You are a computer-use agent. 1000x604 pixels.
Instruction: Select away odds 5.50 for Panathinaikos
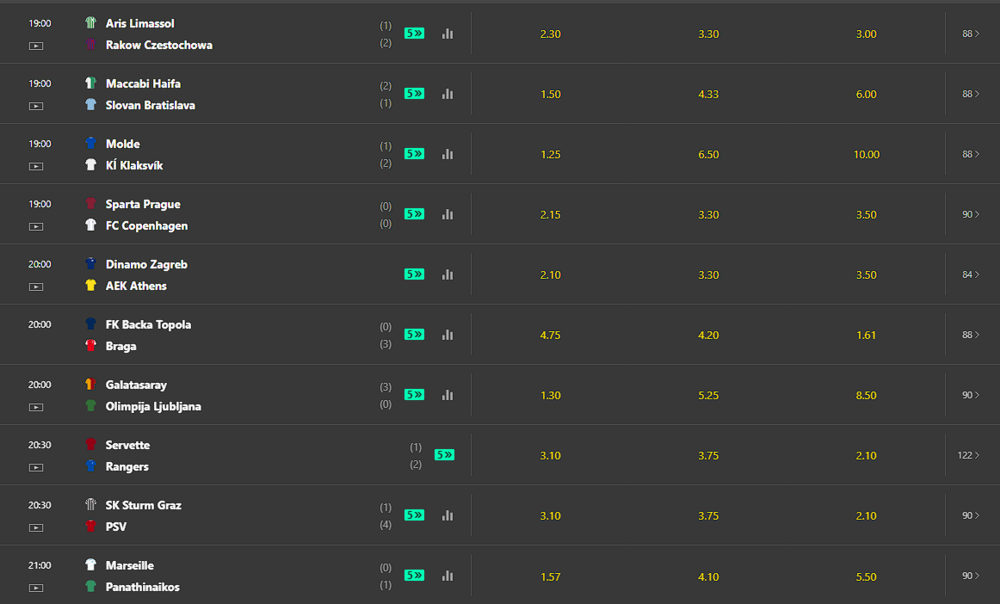point(866,577)
